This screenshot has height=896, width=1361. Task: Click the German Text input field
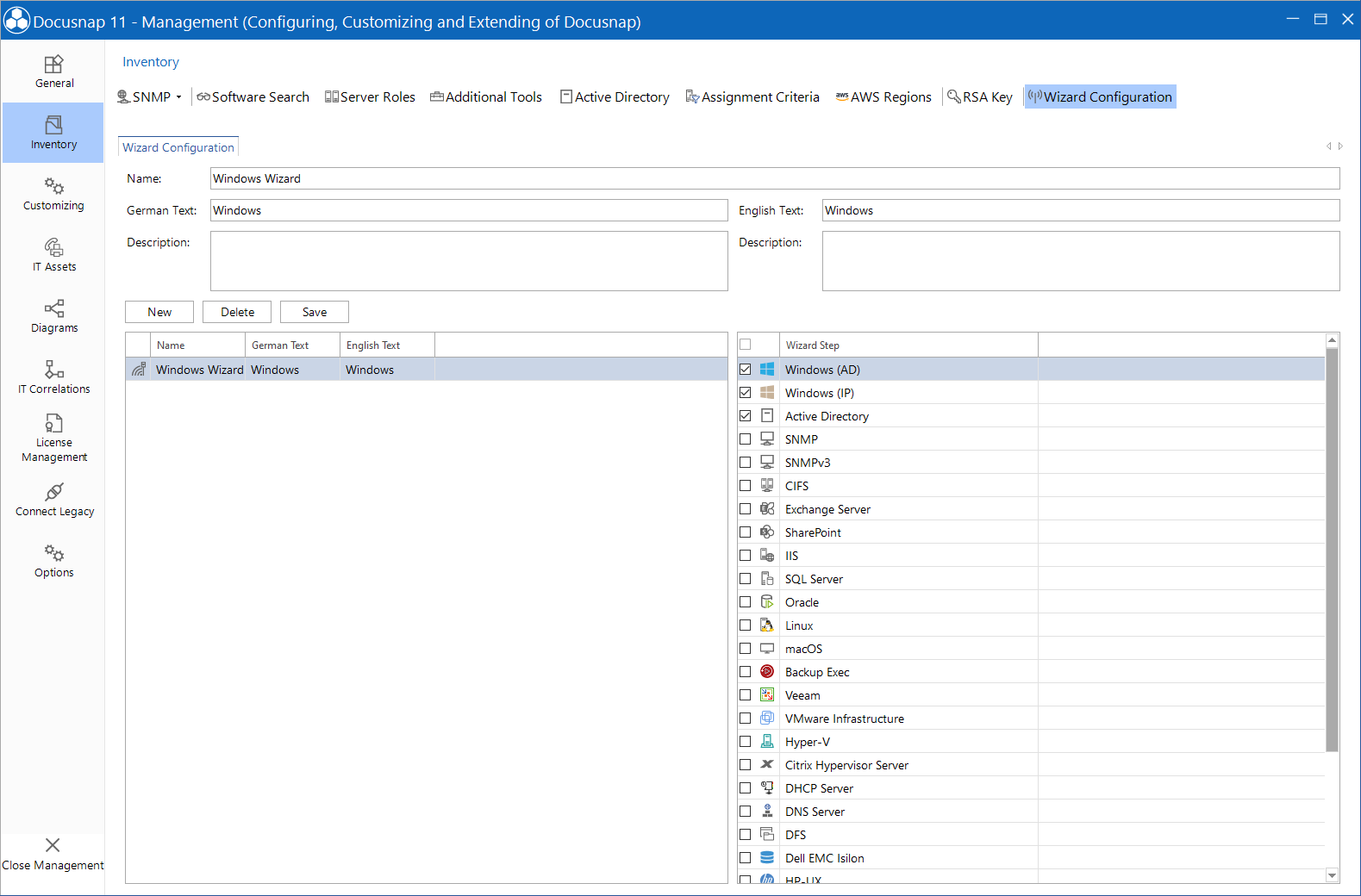point(469,210)
